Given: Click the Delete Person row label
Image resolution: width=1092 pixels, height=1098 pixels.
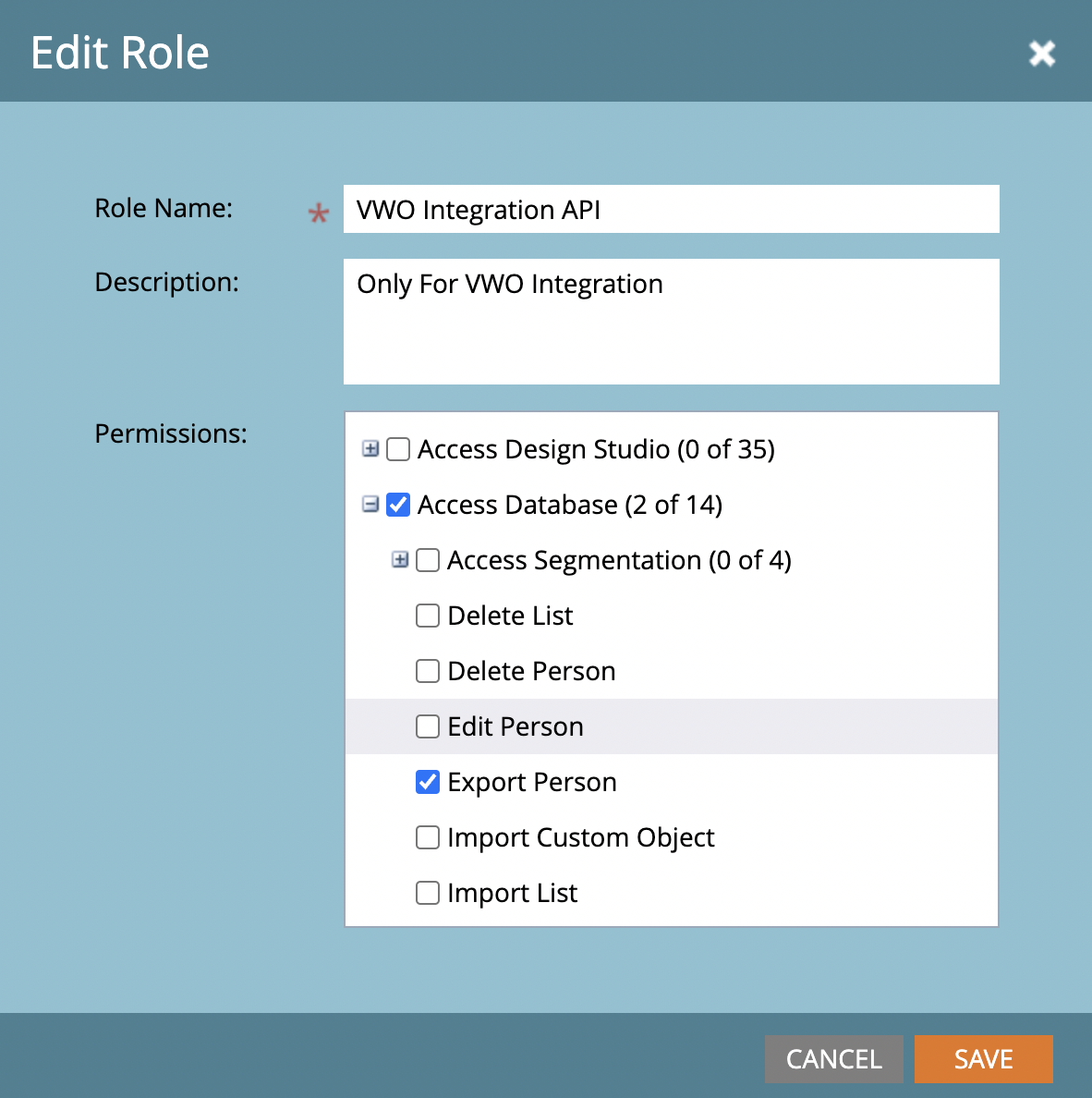Looking at the screenshot, I should point(531,671).
